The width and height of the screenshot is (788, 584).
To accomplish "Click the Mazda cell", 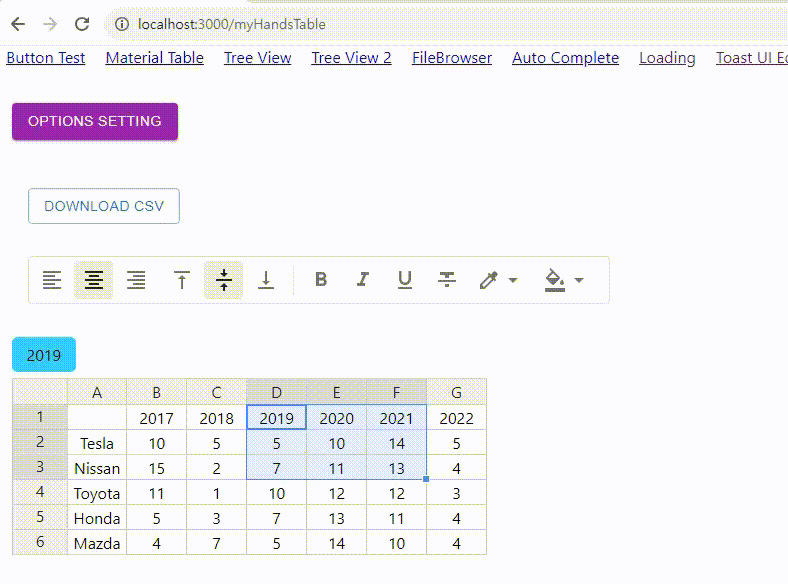I will (97, 543).
